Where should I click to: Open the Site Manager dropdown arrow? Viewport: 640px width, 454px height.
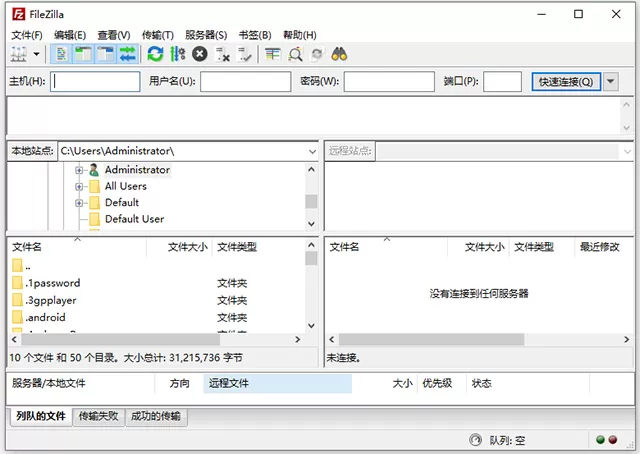coord(36,54)
